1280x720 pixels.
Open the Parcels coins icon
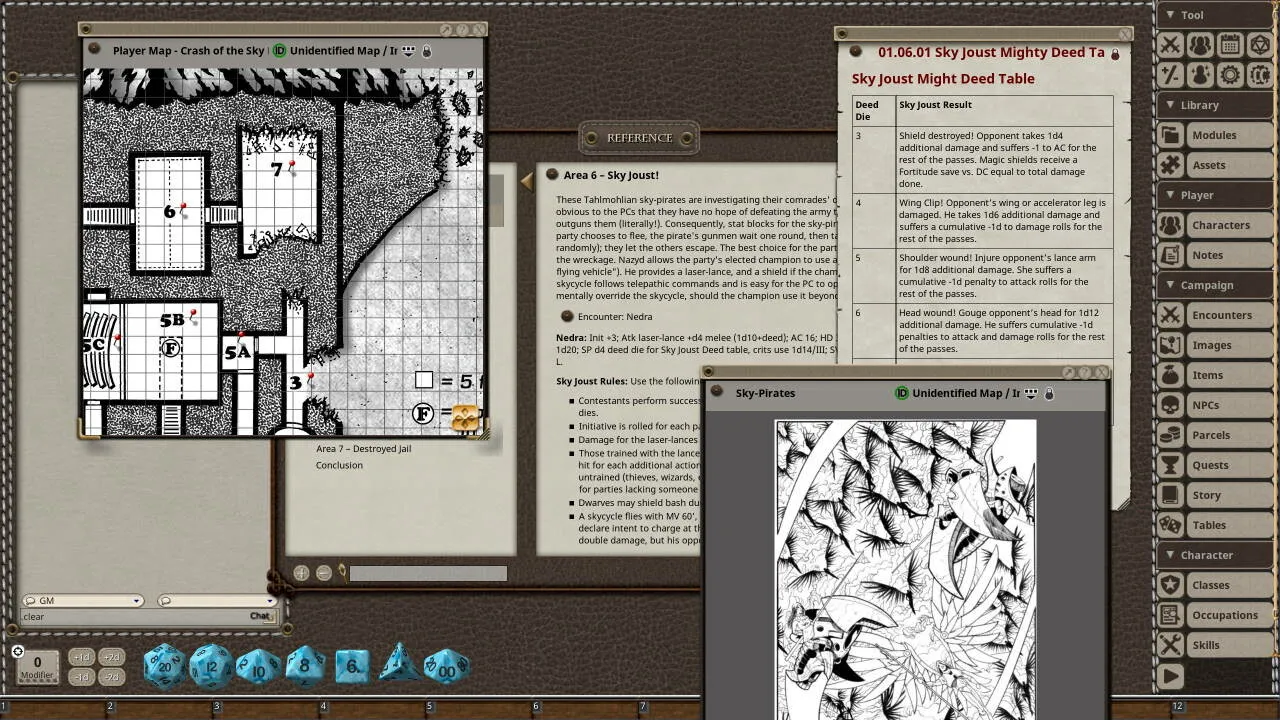pyautogui.click(x=1170, y=435)
